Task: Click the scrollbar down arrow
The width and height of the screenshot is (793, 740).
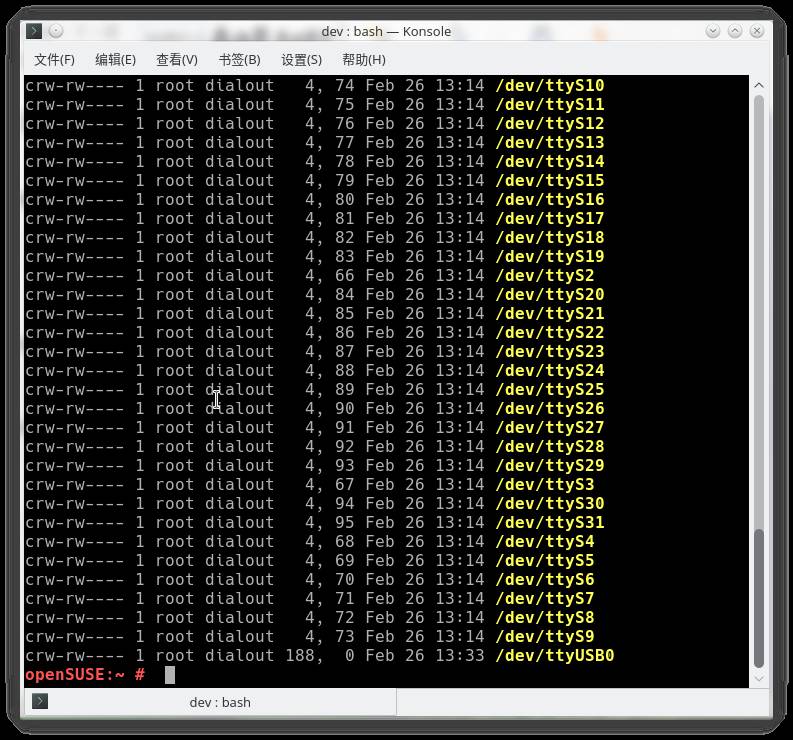Action: pos(759,679)
